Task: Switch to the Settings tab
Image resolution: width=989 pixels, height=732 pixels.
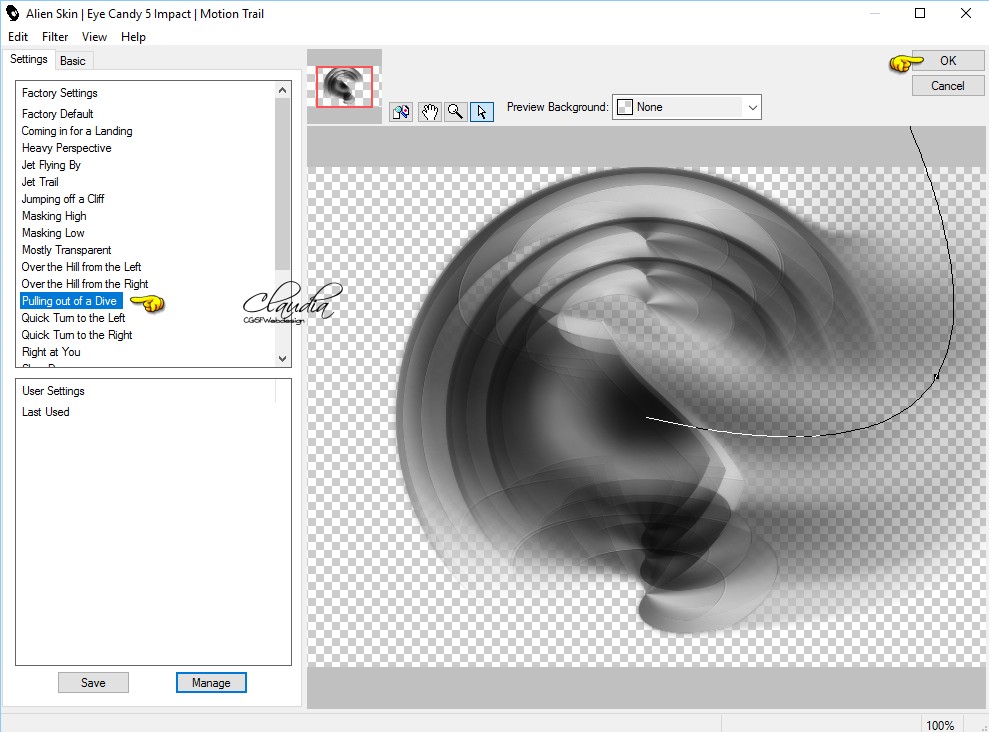Action: 28,59
